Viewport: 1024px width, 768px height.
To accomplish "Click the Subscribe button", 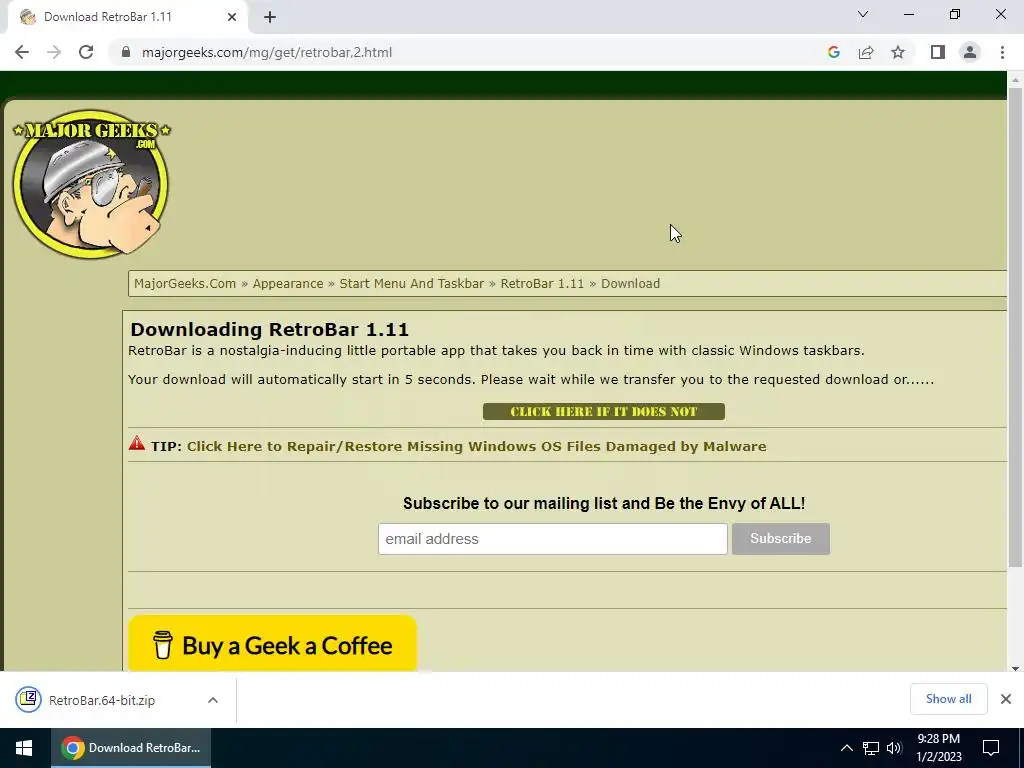I will click(x=780, y=539).
